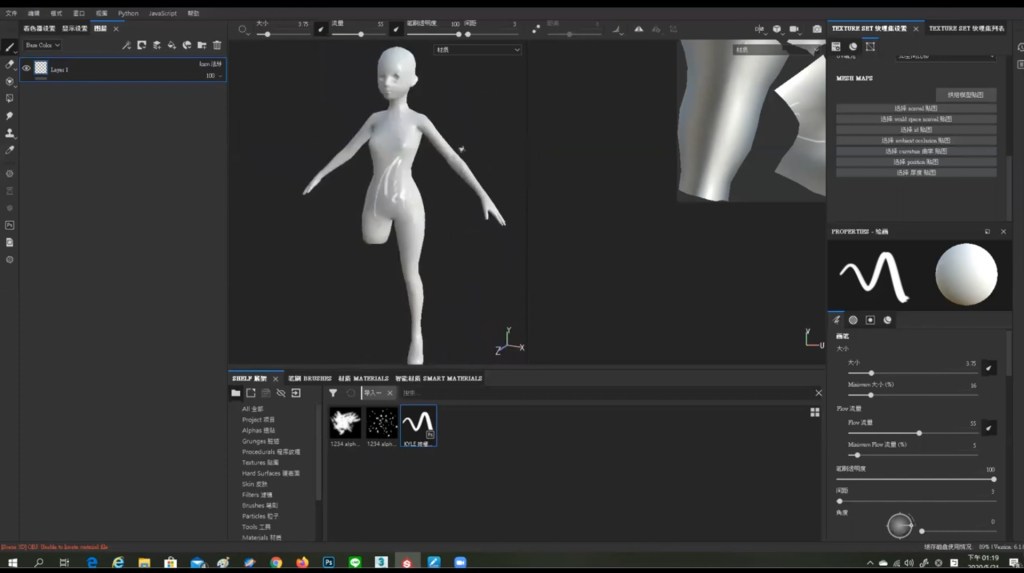Click the camera screenshot icon above viewport
1024x573 pixels.
pyautogui.click(x=817, y=29)
